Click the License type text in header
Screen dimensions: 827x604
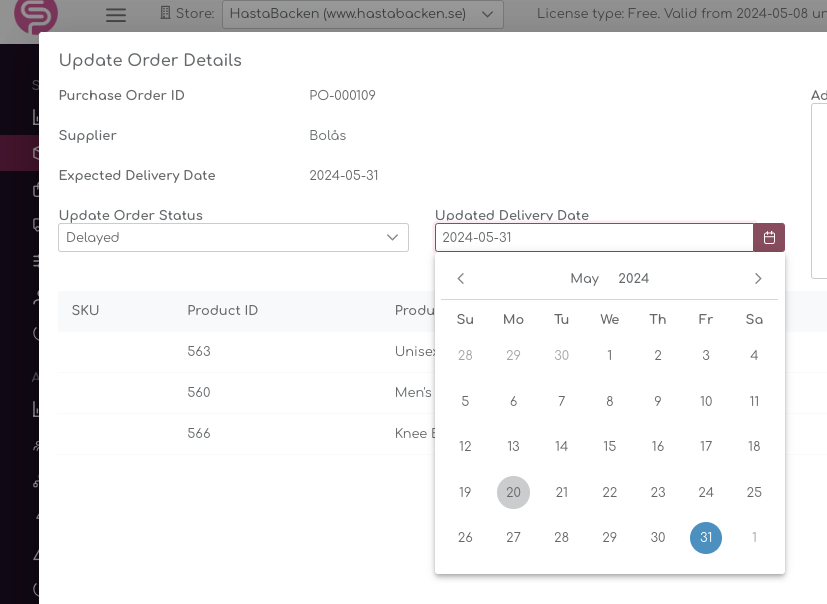[681, 13]
